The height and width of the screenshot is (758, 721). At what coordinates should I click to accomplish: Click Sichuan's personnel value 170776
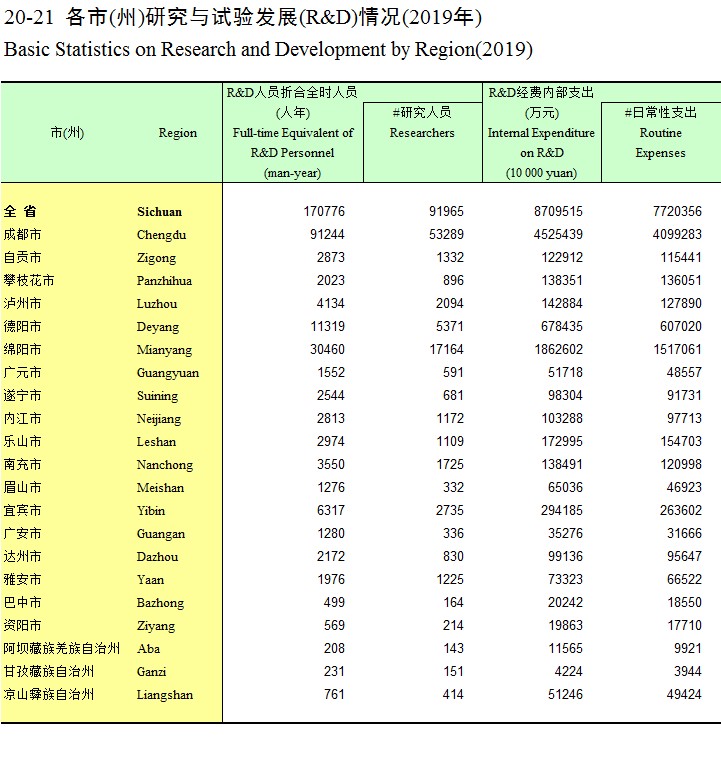pyautogui.click(x=324, y=212)
